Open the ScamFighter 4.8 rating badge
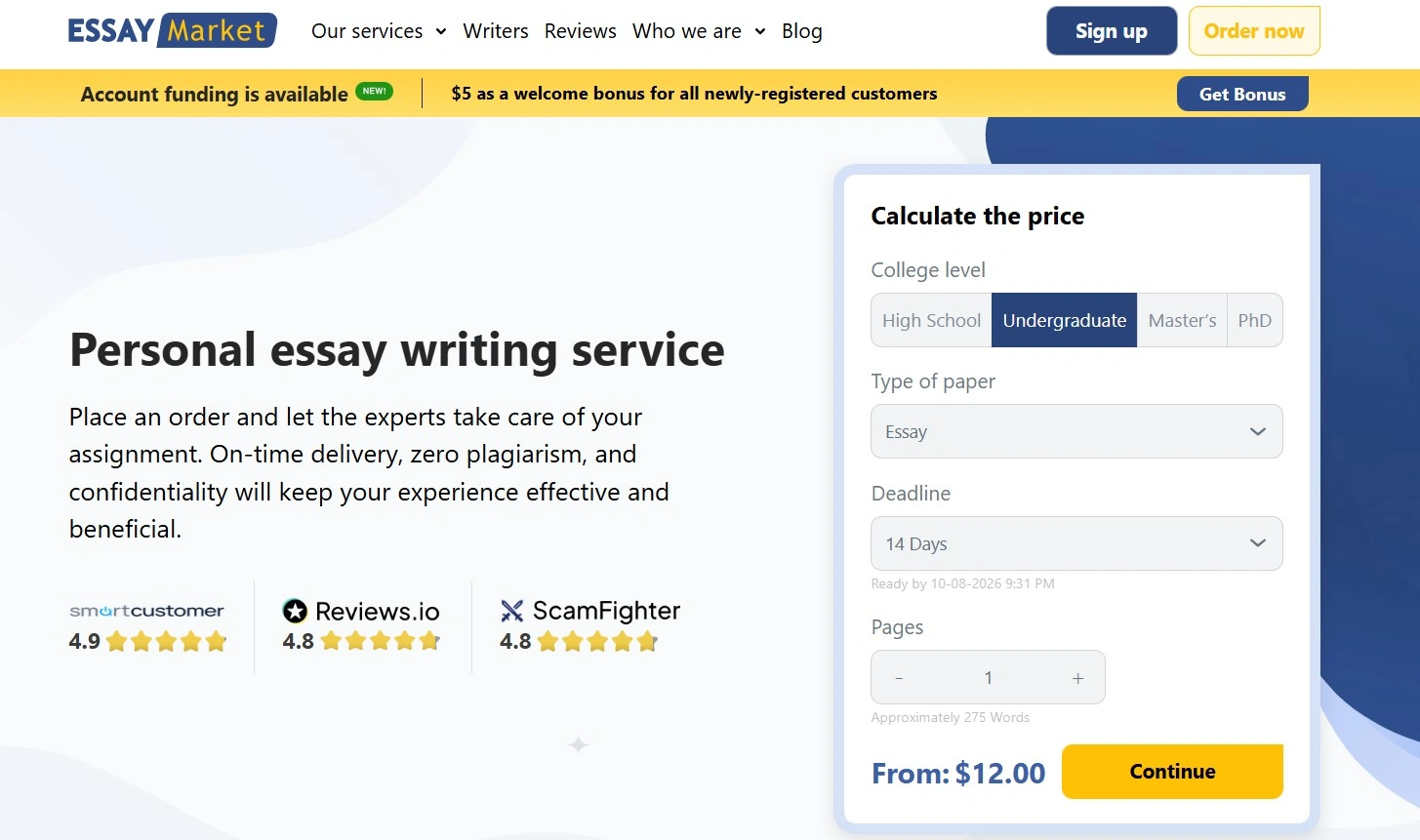 click(589, 626)
